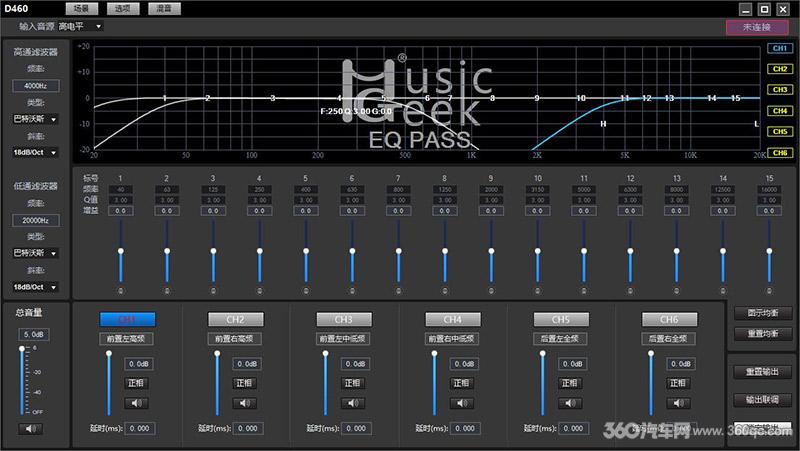The width and height of the screenshot is (800, 451).
Task: Mute the CH1 output speaker icon
Action: tap(137, 403)
